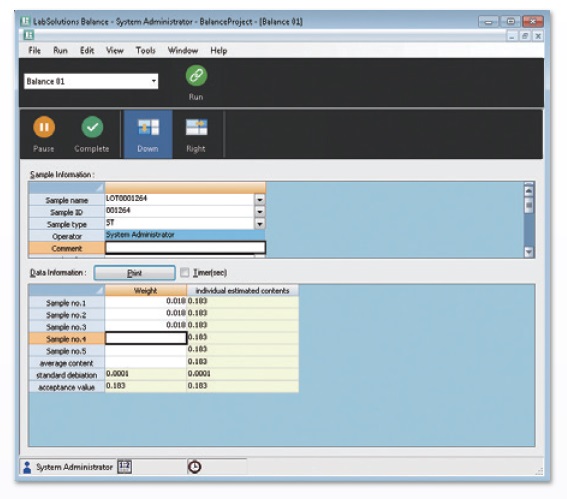Click the green Run link icon
The height and width of the screenshot is (499, 567).
click(196, 76)
